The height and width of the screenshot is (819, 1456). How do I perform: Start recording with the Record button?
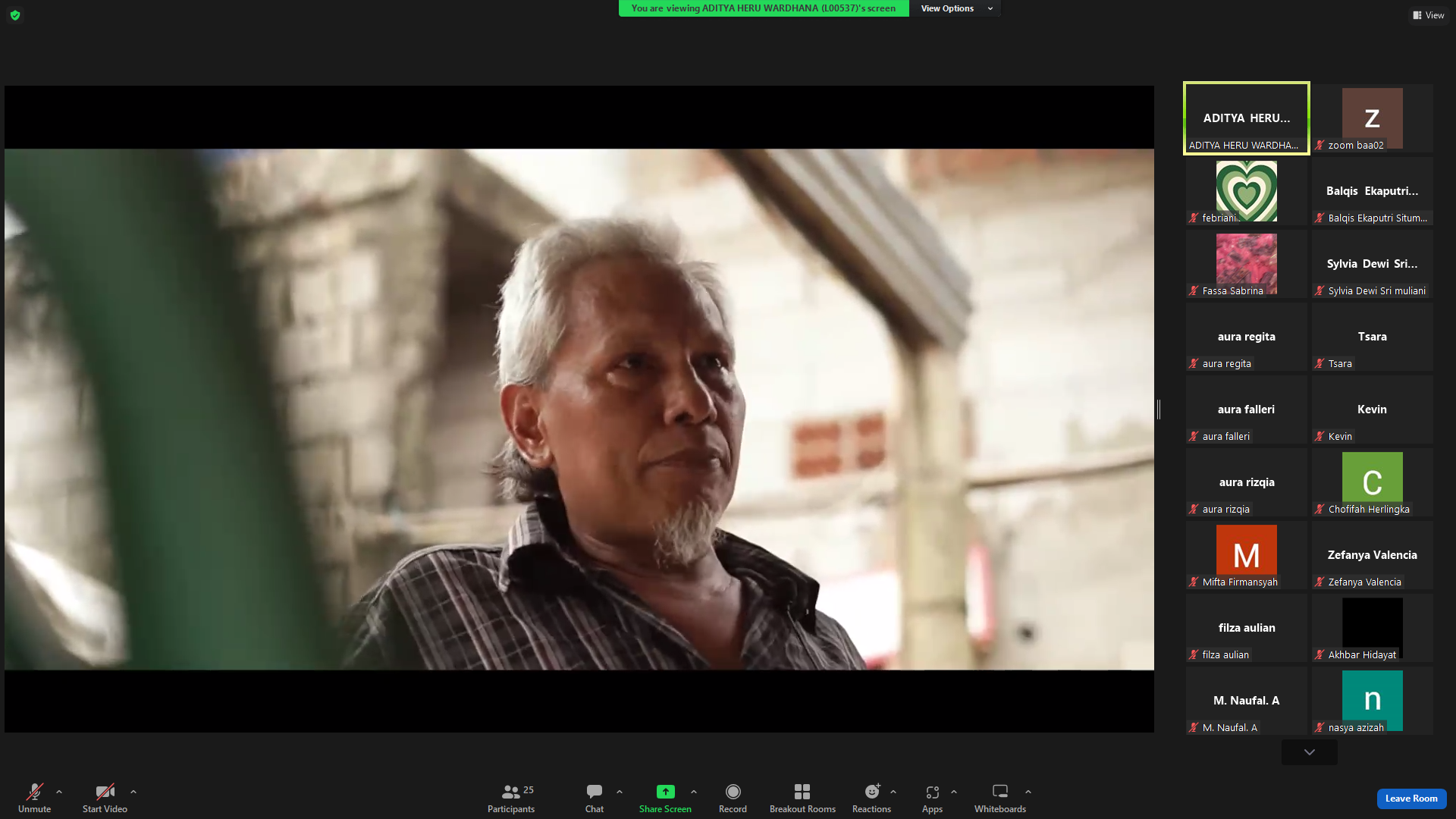pos(733,799)
